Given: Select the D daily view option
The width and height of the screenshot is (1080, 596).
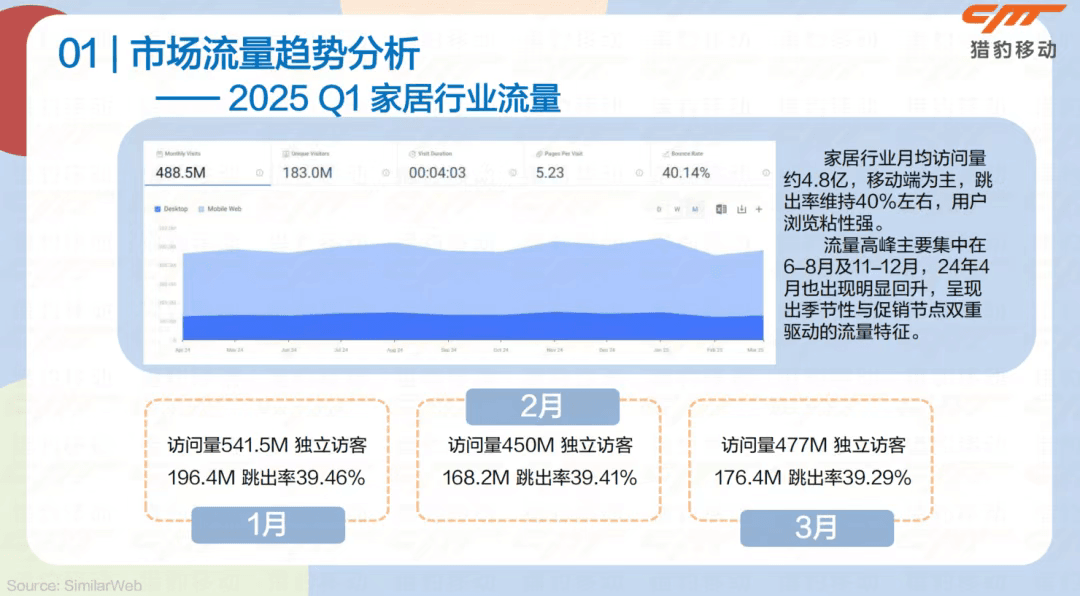Looking at the screenshot, I should 659,209.
